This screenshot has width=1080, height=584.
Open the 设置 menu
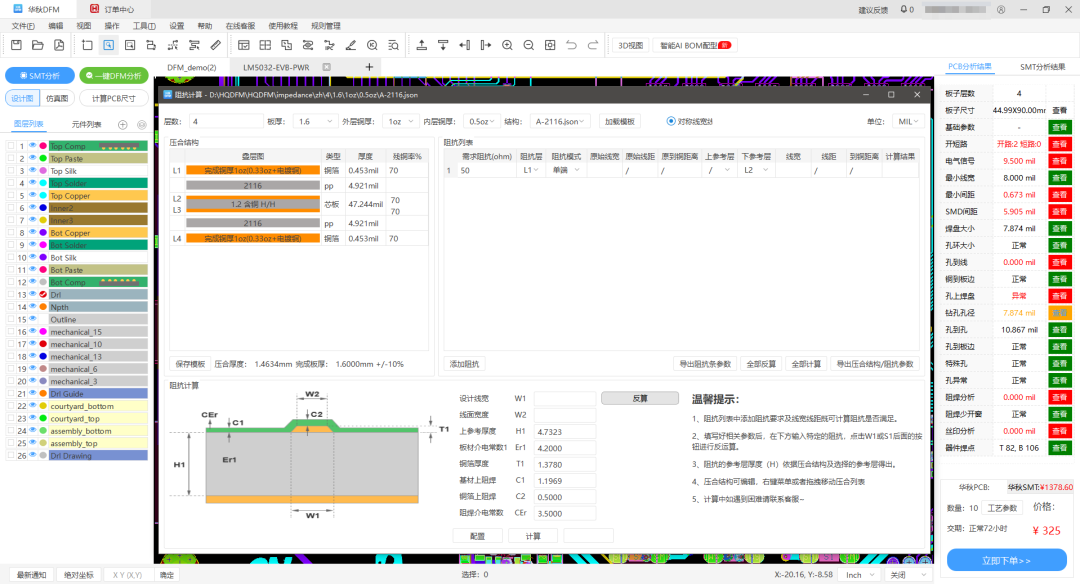(177, 25)
